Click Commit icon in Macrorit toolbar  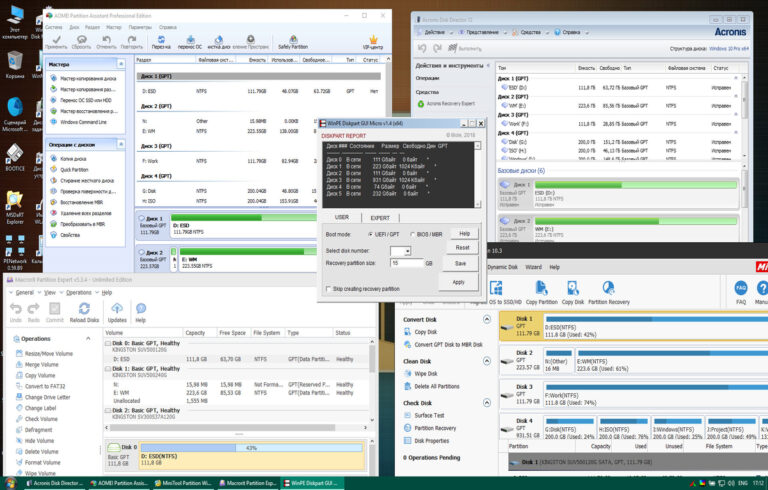(54, 308)
